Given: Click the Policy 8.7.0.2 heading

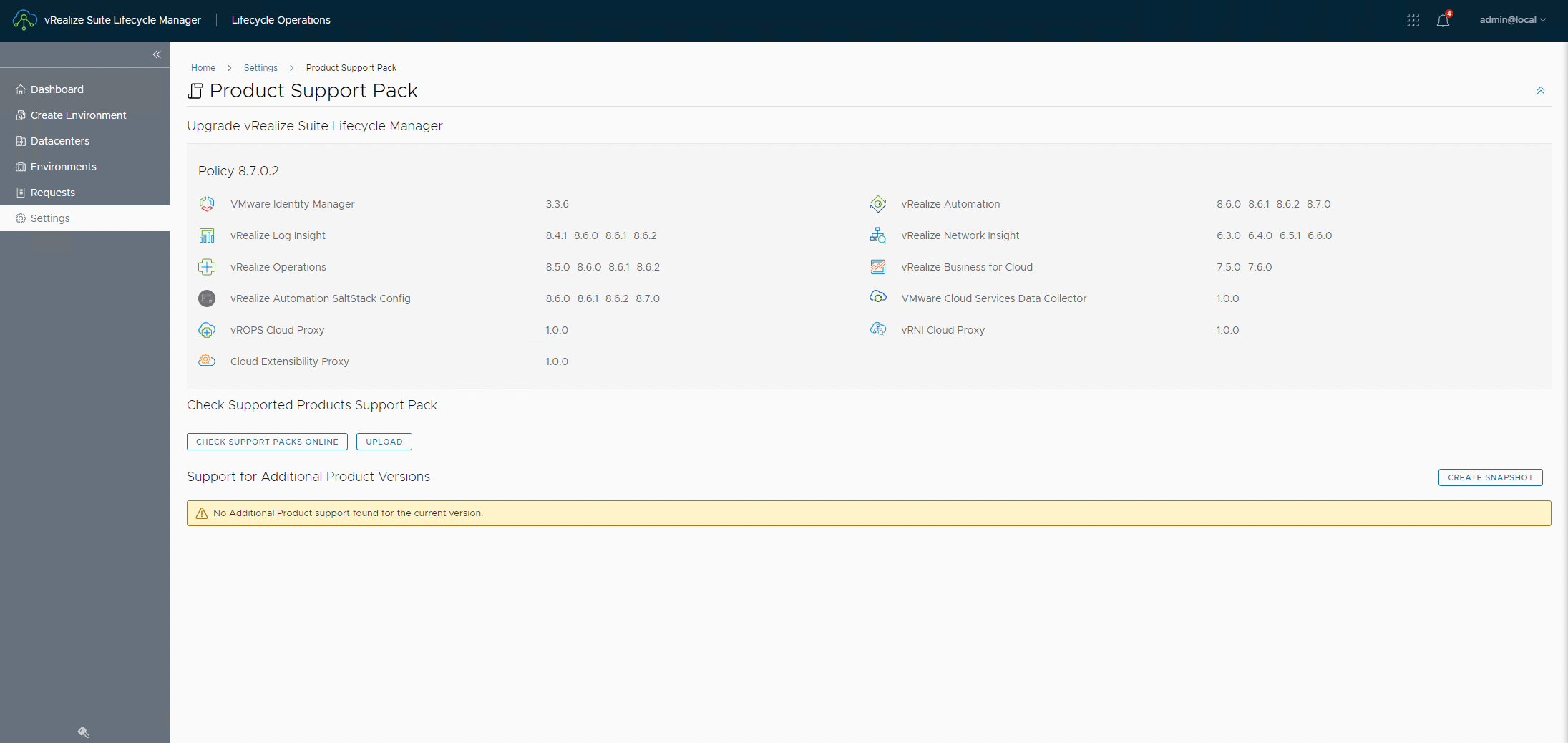Looking at the screenshot, I should [238, 171].
